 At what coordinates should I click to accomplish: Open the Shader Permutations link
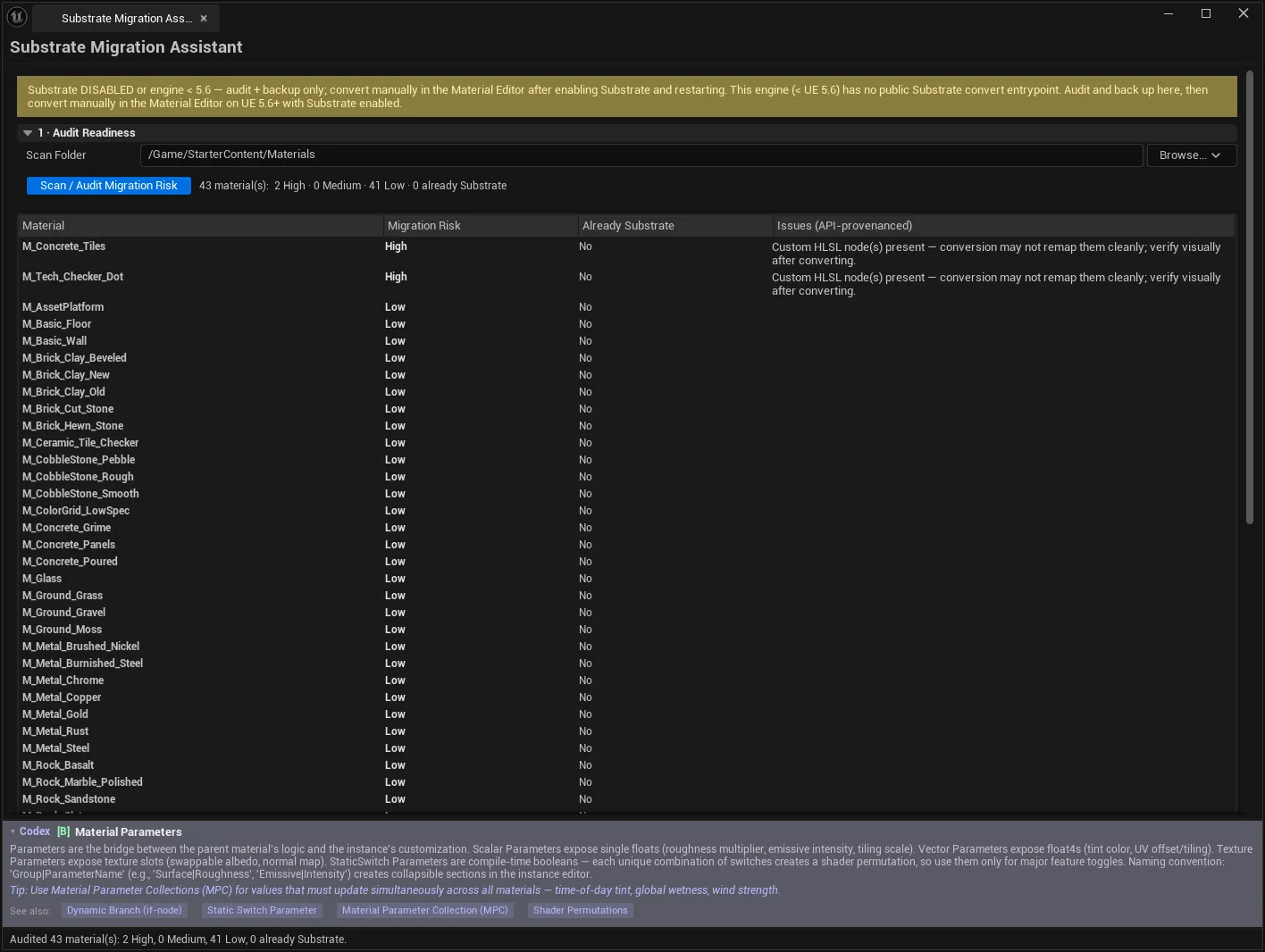[581, 911]
